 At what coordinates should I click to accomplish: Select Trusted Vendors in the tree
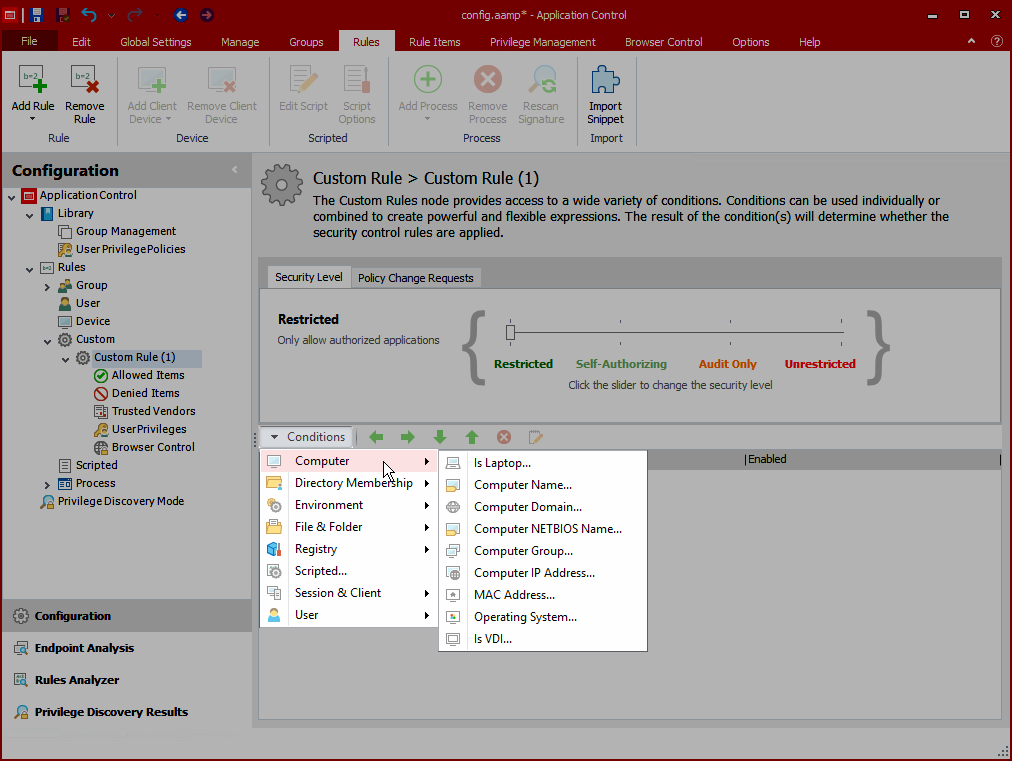(x=153, y=411)
